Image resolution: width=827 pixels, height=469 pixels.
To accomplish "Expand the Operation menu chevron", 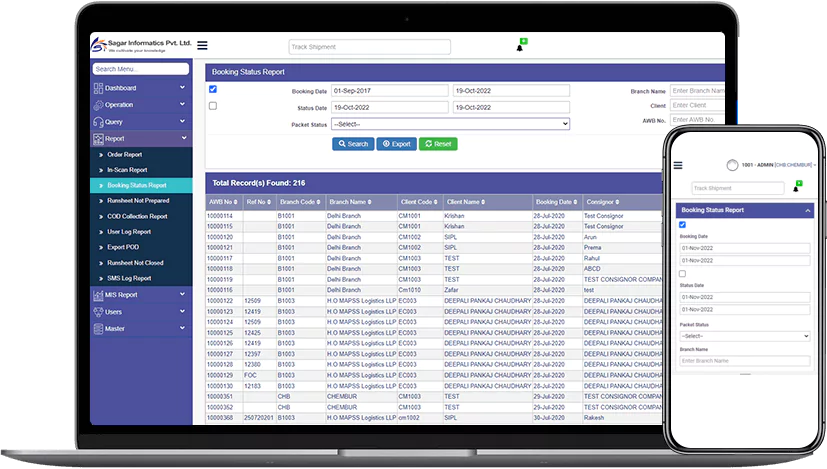I will point(182,104).
